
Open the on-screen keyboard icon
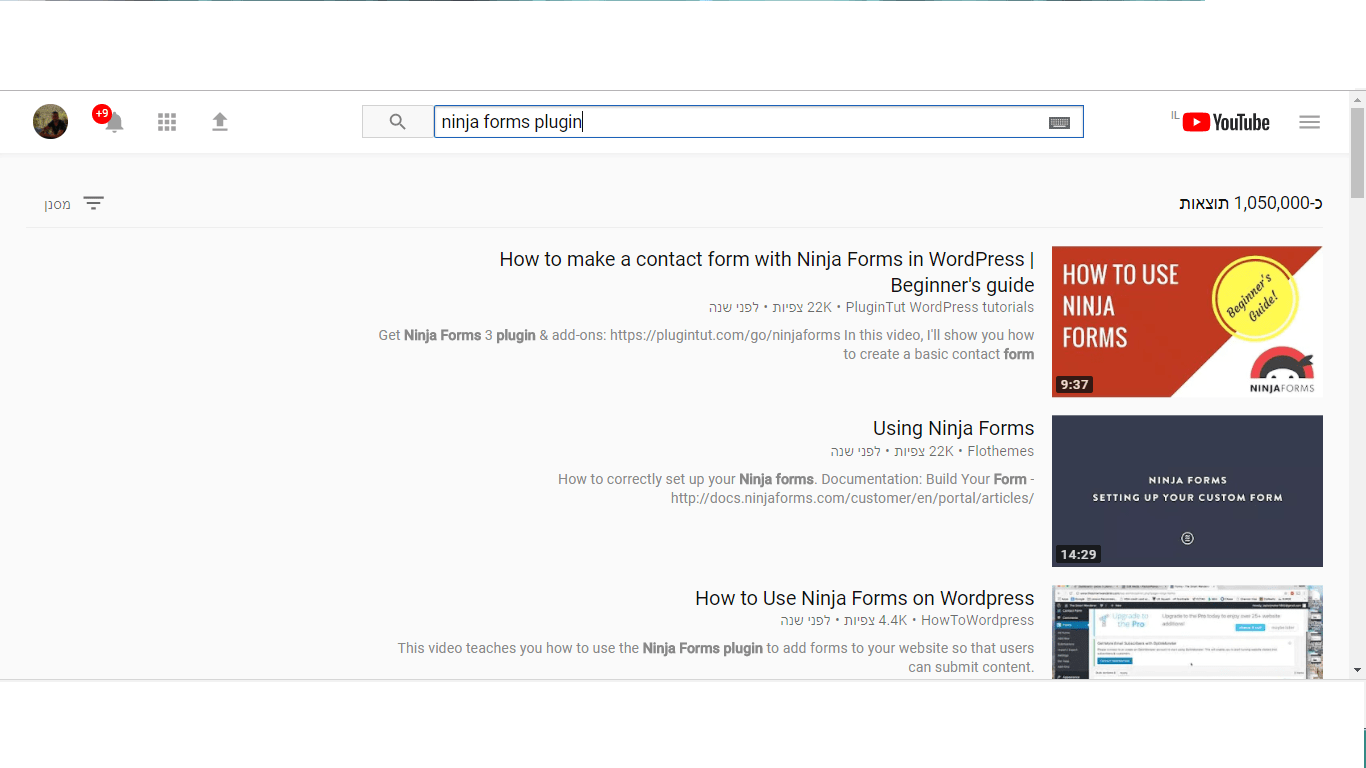[x=1059, y=123]
